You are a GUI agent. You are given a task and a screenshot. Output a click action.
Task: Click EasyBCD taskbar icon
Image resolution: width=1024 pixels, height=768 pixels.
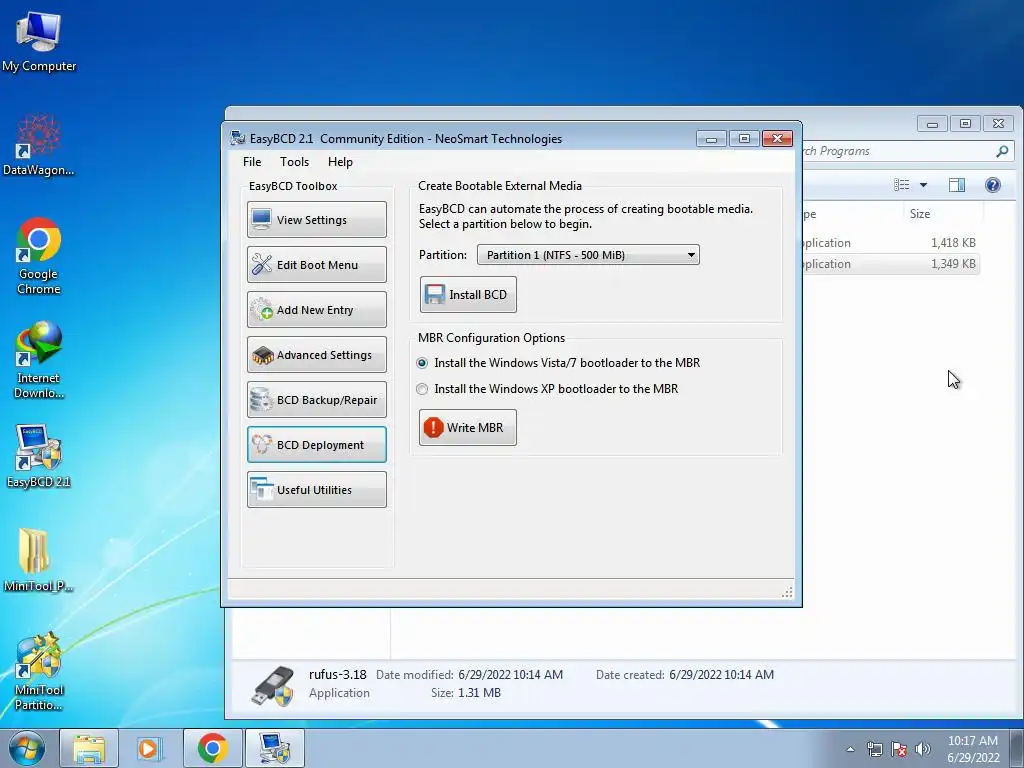tap(274, 748)
